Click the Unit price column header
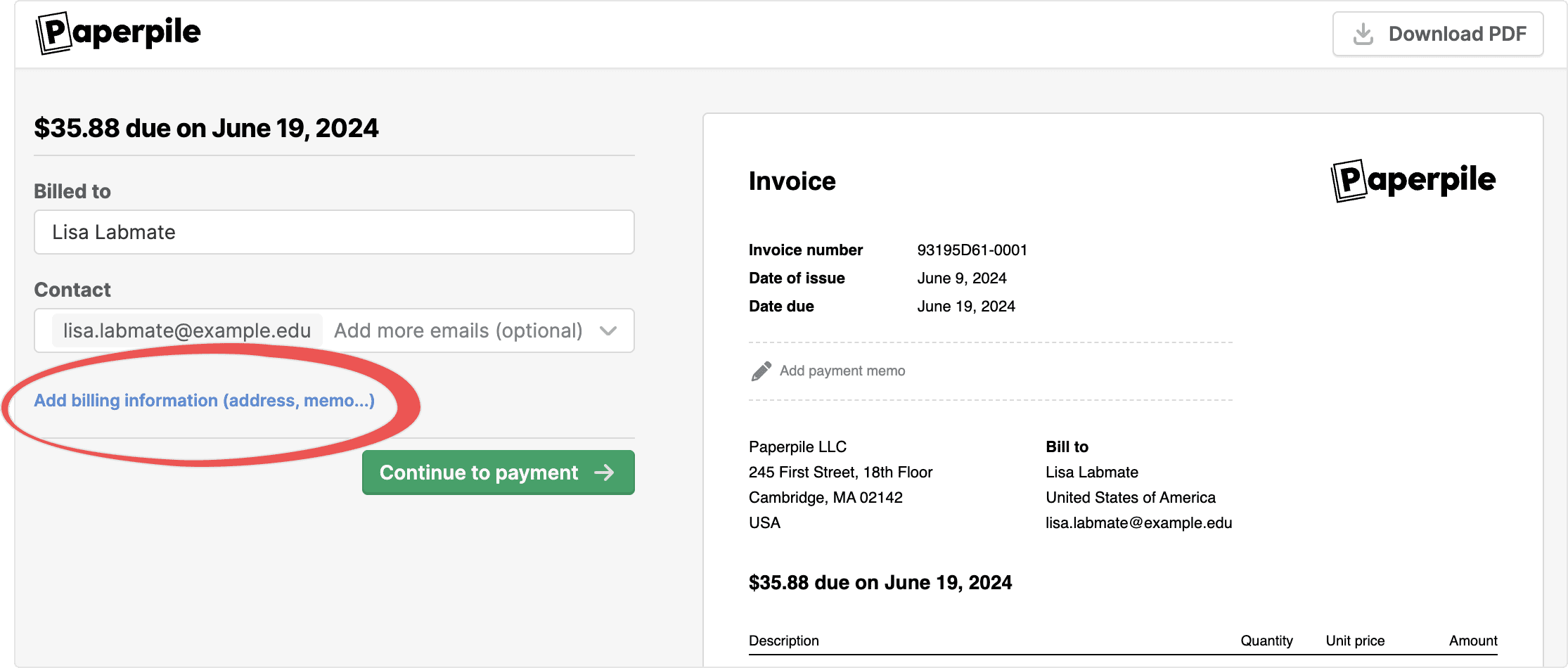 coord(1354,641)
